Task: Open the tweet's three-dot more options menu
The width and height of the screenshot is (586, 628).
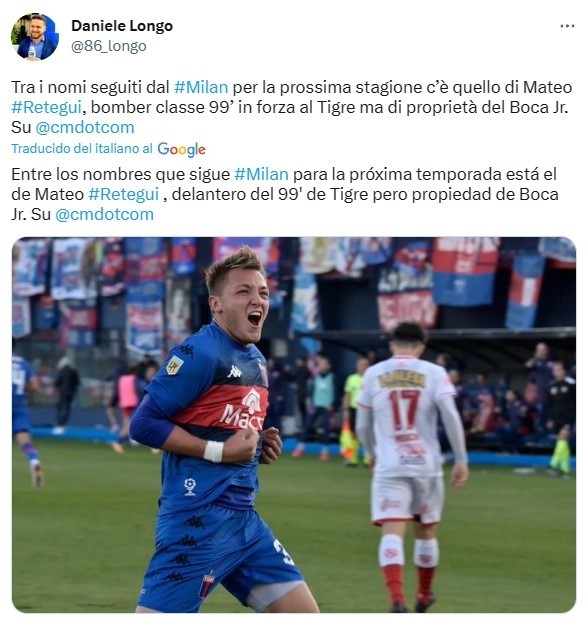Action: [x=567, y=26]
